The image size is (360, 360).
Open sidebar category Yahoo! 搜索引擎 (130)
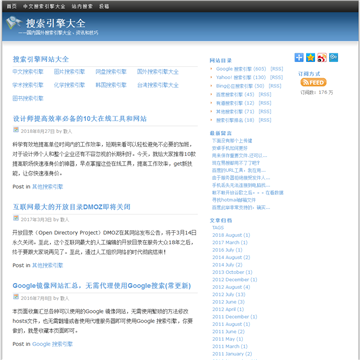[241, 77]
